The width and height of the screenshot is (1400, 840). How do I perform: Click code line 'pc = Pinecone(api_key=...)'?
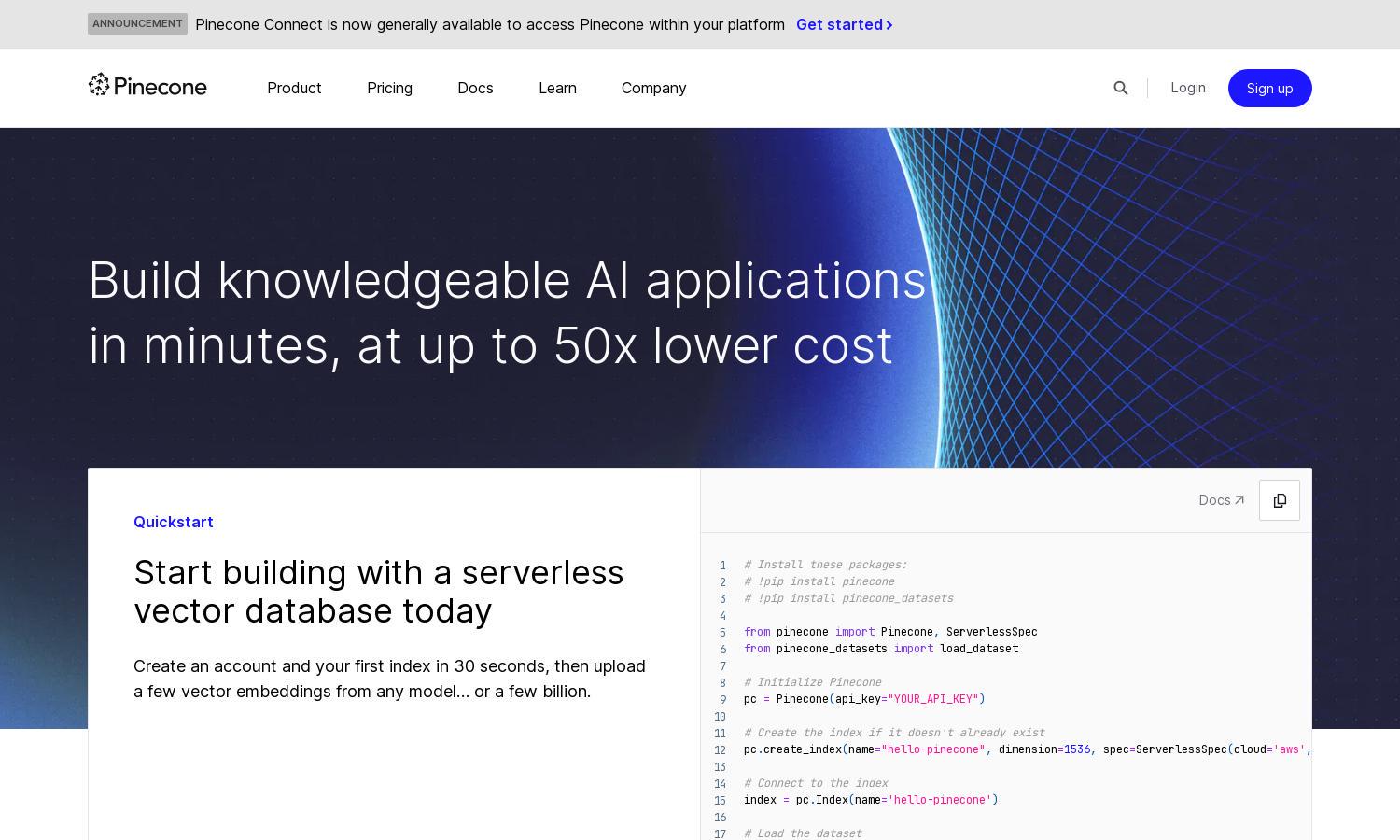864,699
